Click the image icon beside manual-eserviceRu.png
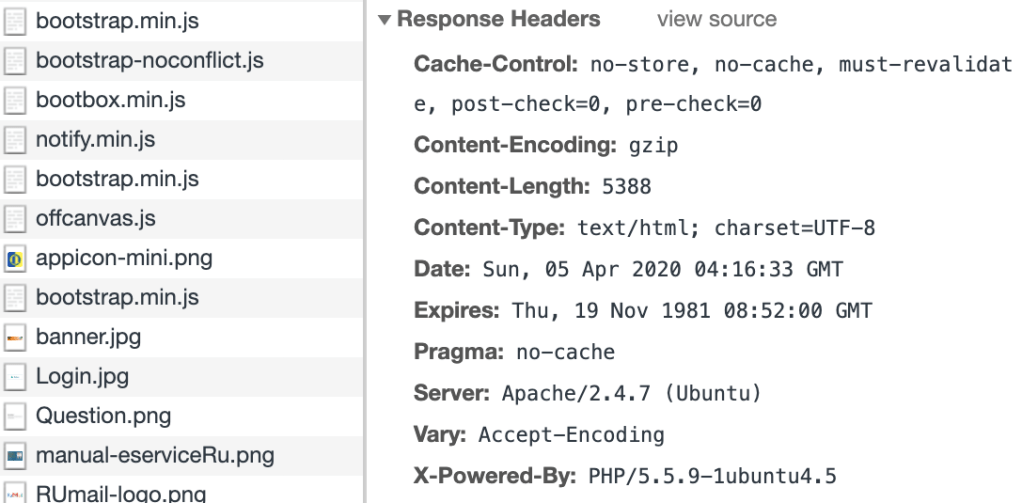Image resolution: width=1022 pixels, height=503 pixels. point(15,454)
